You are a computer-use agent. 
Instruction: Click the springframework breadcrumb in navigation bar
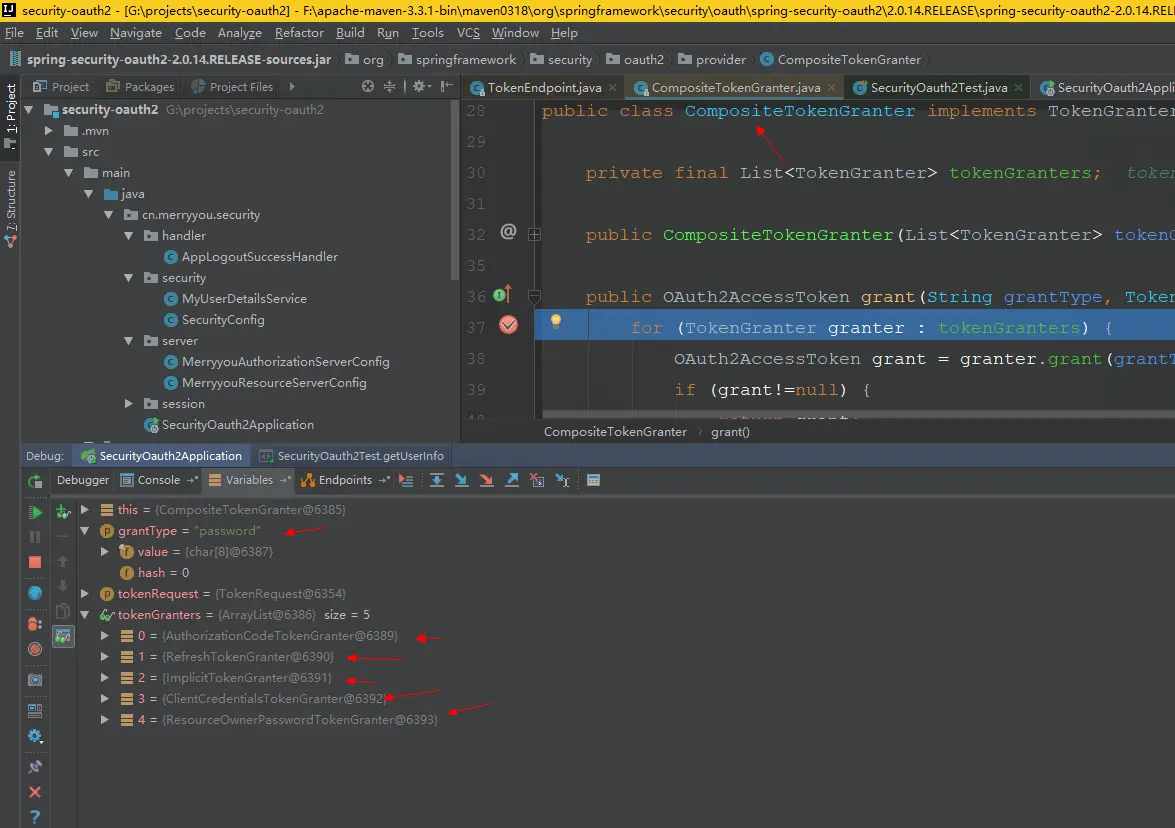[466, 60]
